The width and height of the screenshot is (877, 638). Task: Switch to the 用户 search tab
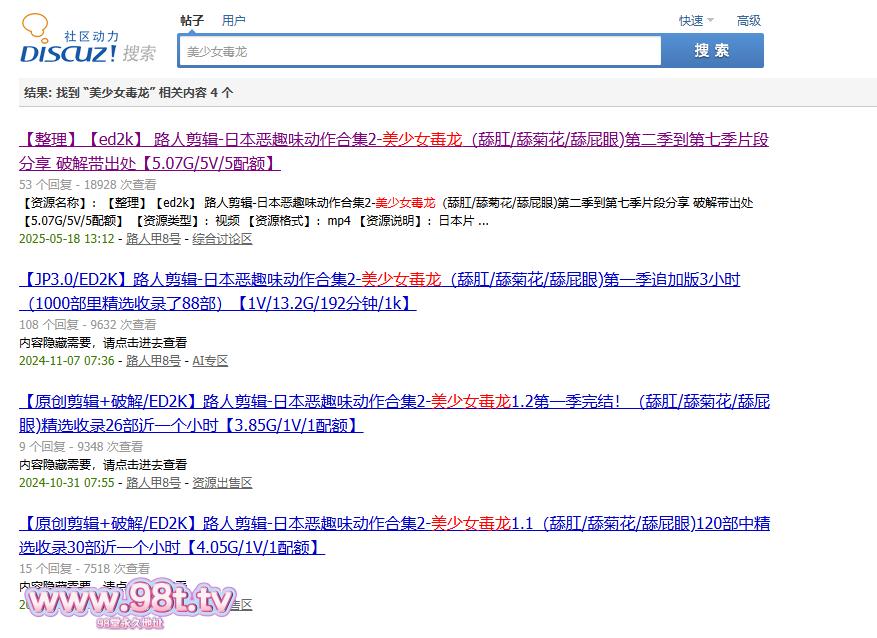point(233,20)
